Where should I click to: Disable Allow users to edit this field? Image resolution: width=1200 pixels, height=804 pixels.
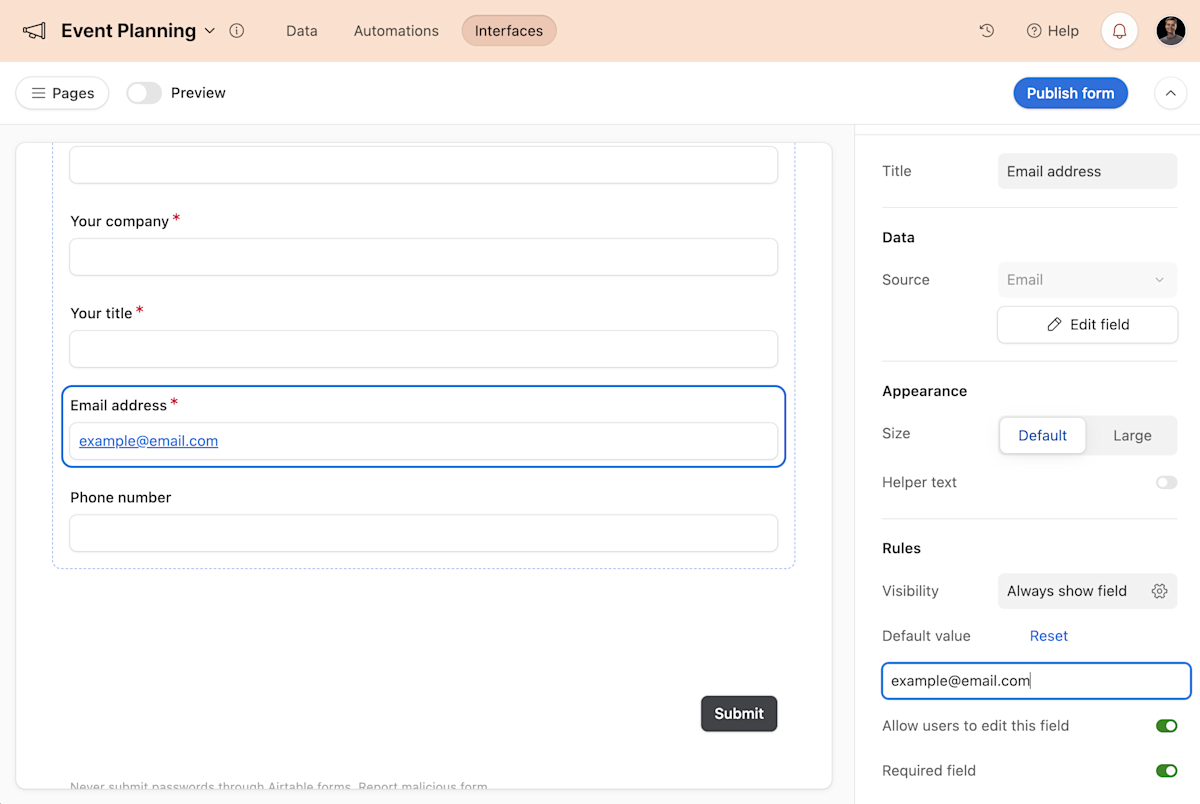coord(1167,726)
